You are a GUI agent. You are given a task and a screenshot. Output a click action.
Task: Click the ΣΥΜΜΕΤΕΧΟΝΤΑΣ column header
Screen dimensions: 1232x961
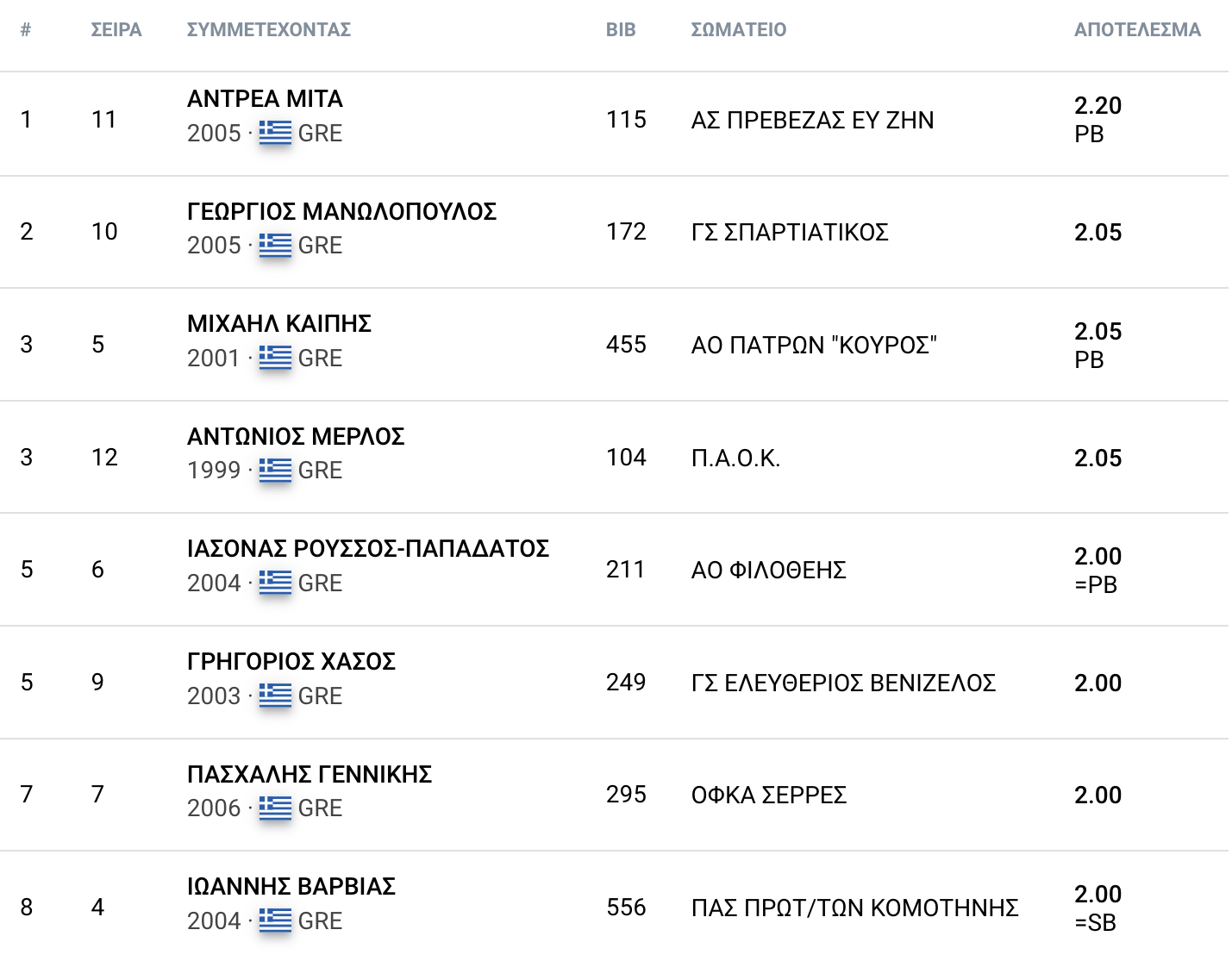point(269,30)
